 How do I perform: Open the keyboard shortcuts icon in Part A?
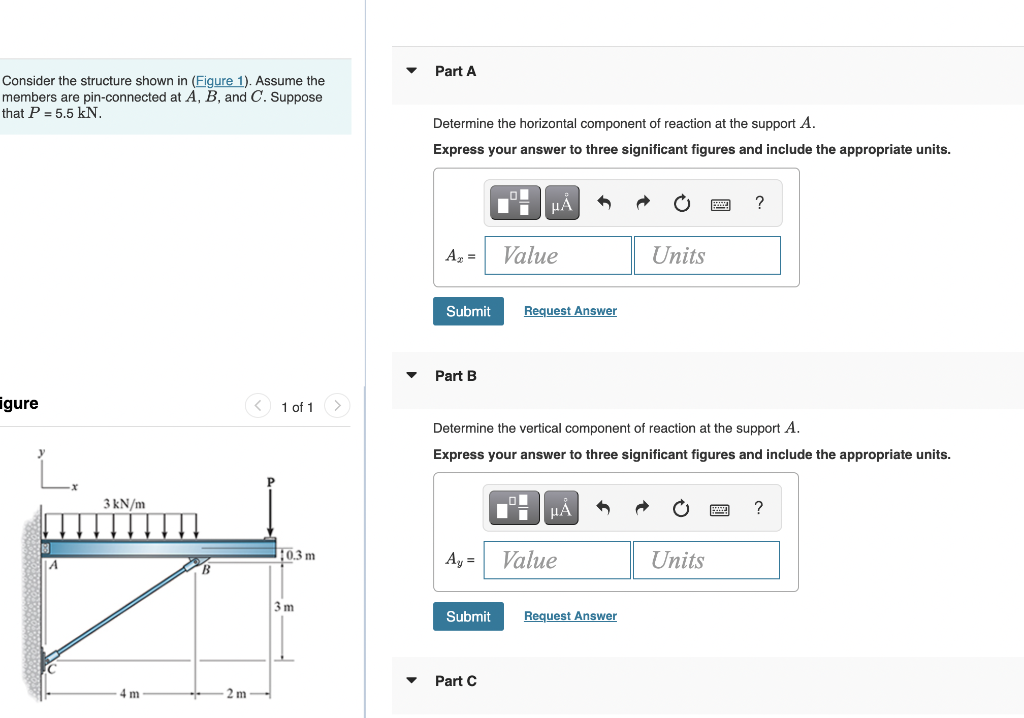tap(721, 202)
